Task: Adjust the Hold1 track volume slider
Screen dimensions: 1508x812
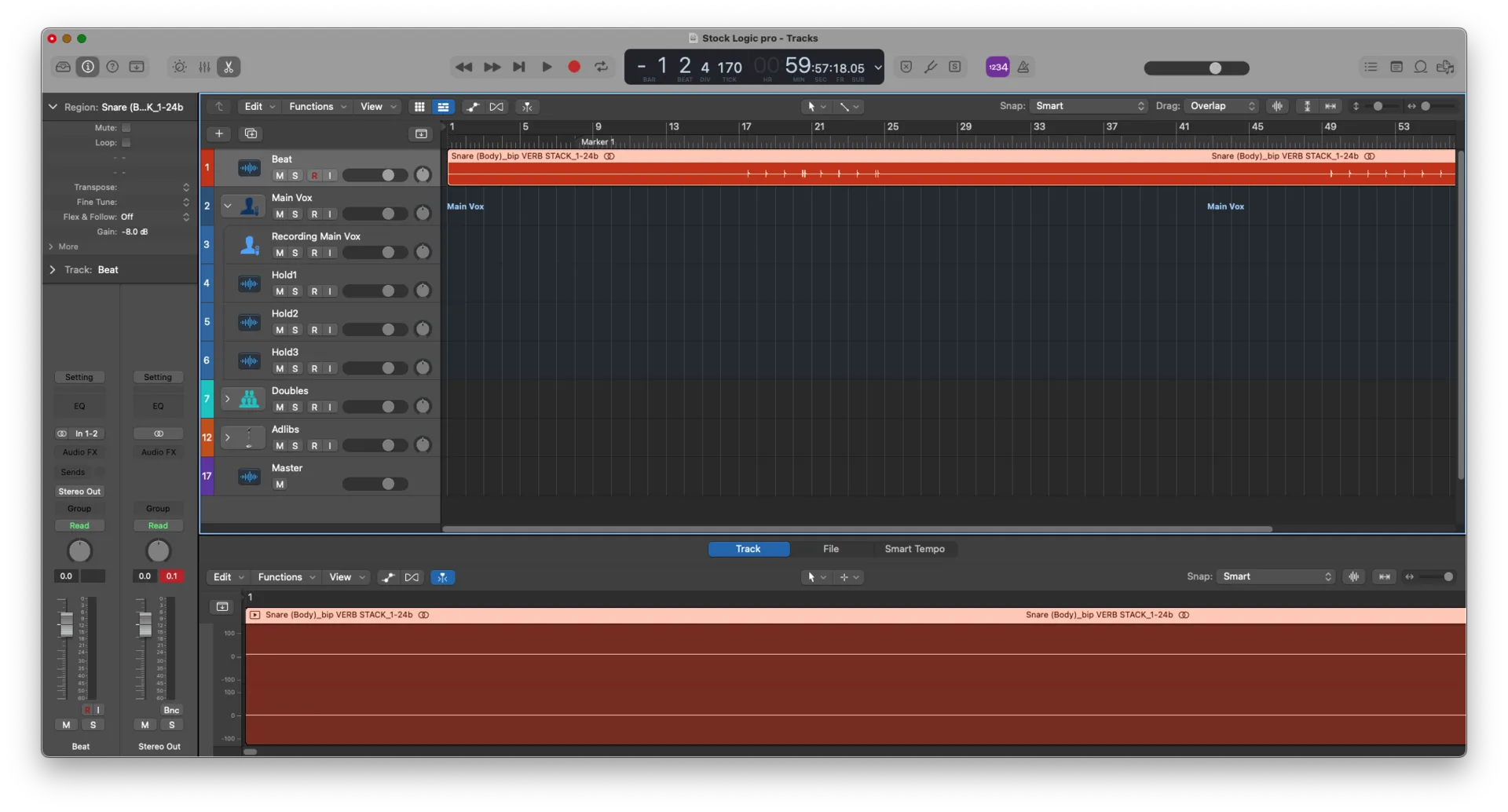Action: [x=375, y=291]
